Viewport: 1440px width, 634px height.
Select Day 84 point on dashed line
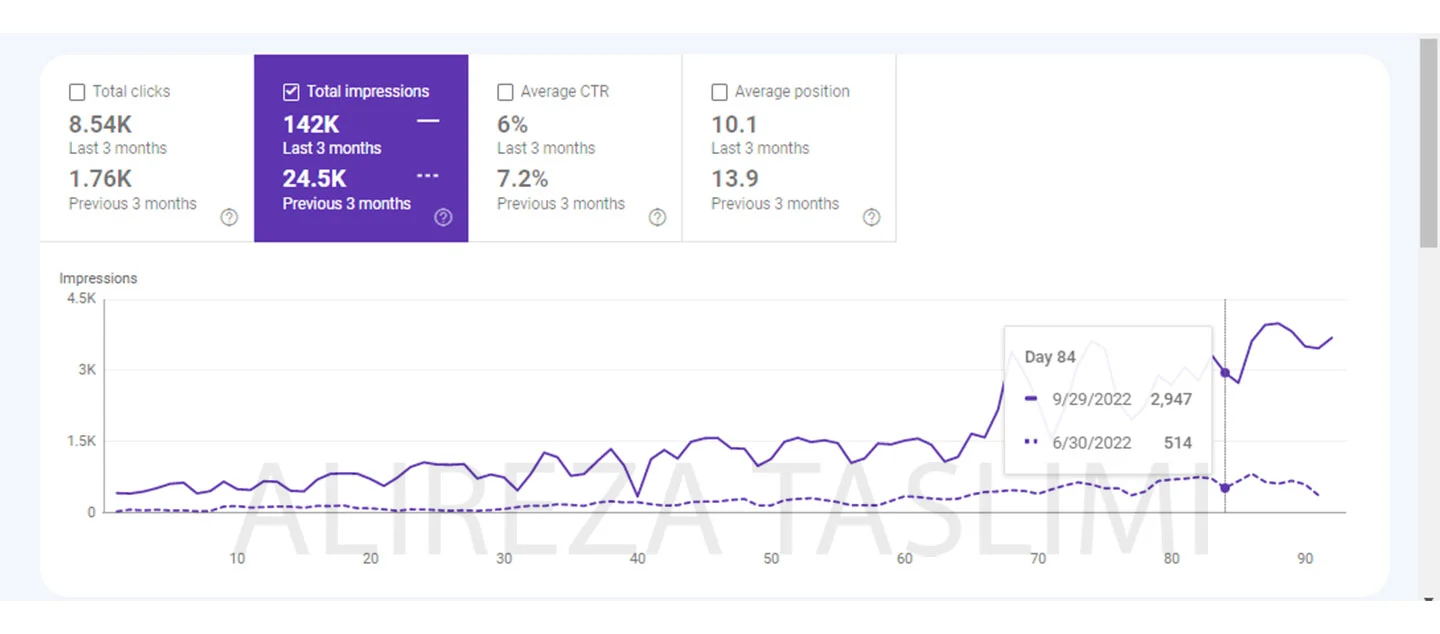pos(1225,488)
